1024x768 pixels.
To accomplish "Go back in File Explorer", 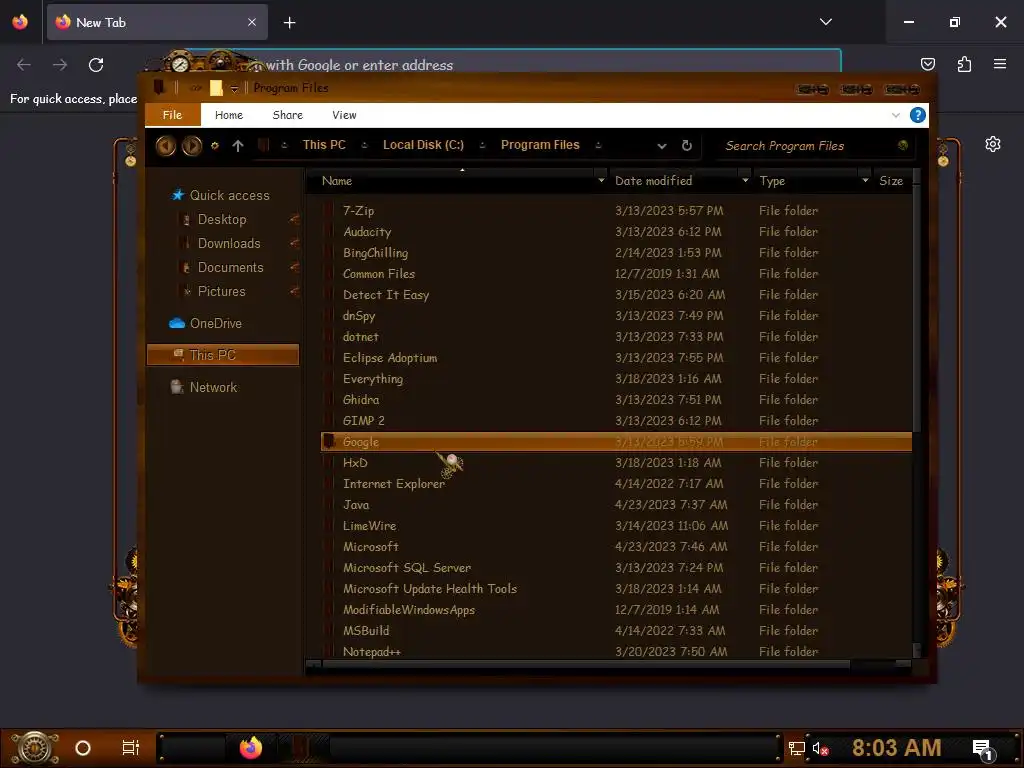I will coord(165,145).
